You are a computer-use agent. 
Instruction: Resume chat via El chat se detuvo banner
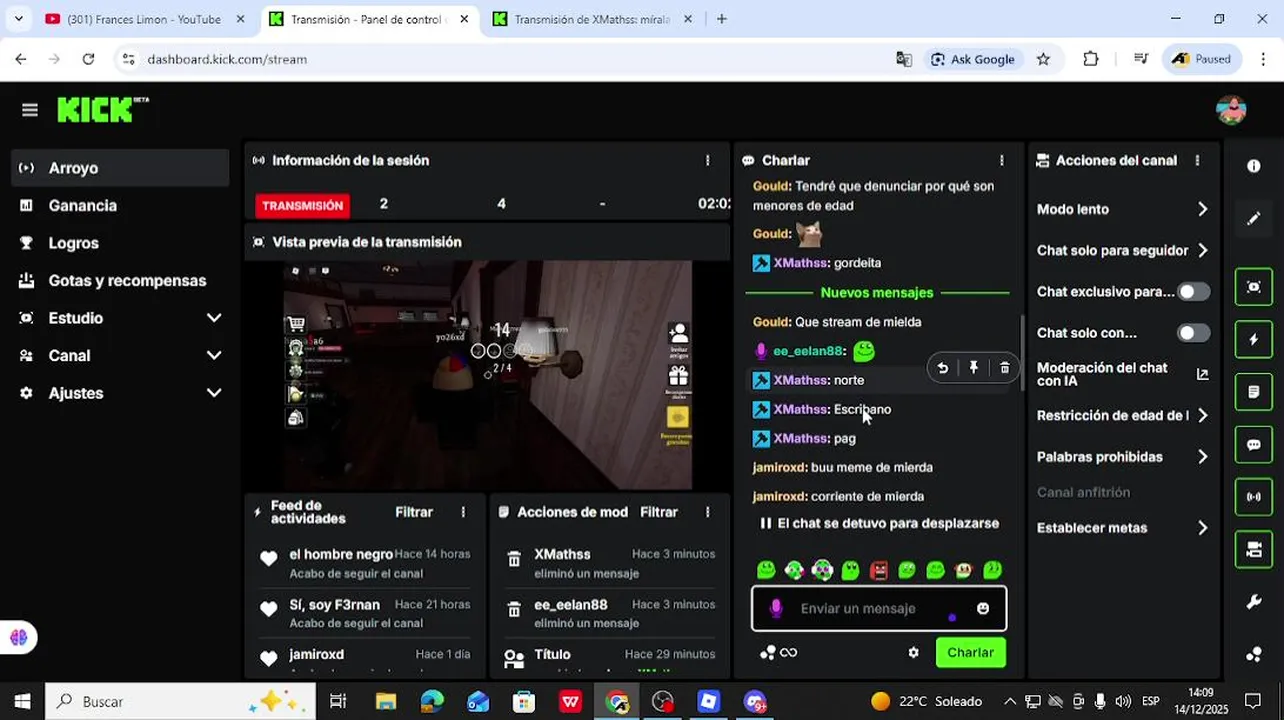click(878, 523)
